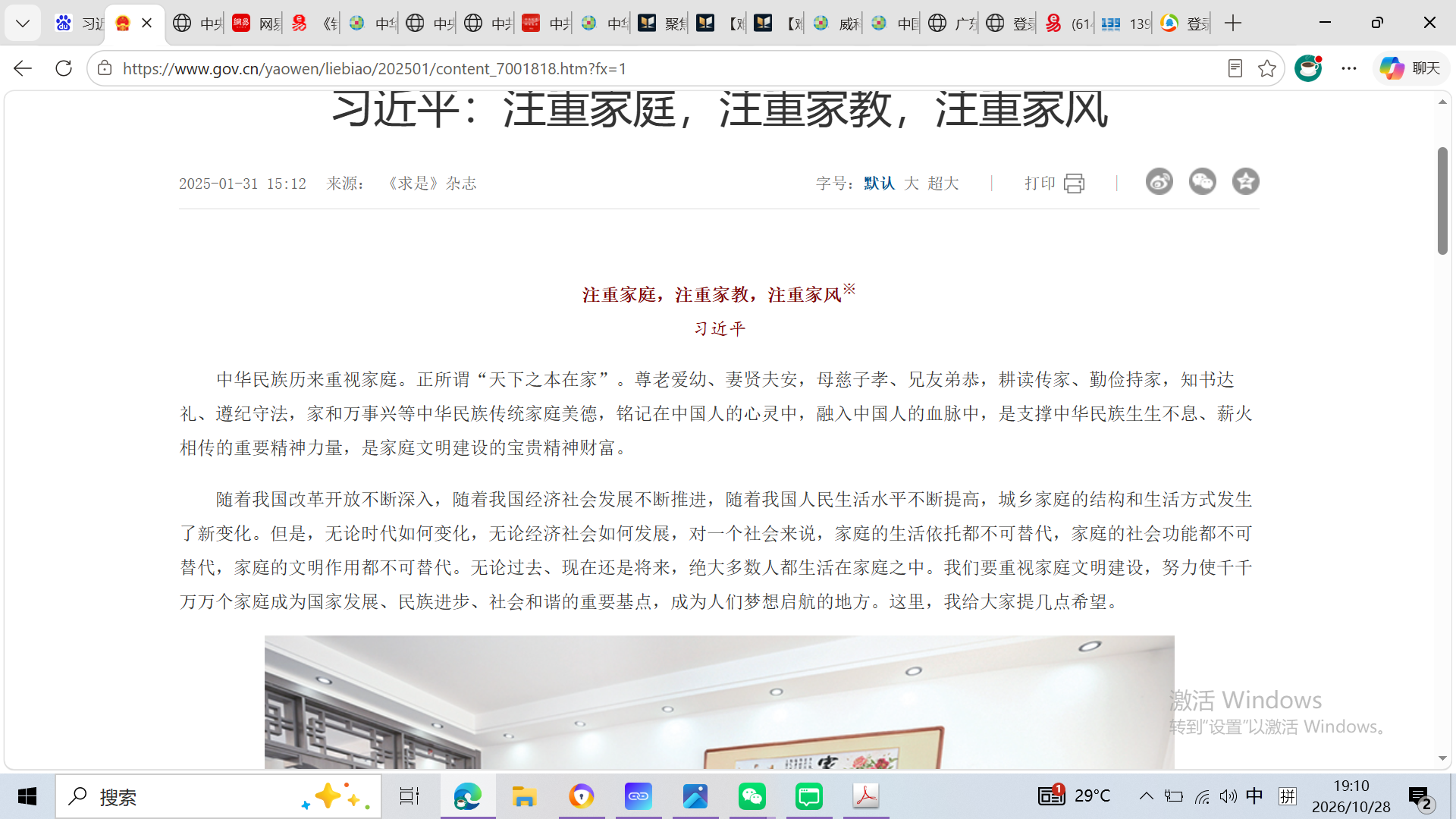Toggle Chinese input mode indicator 中

(x=1255, y=795)
